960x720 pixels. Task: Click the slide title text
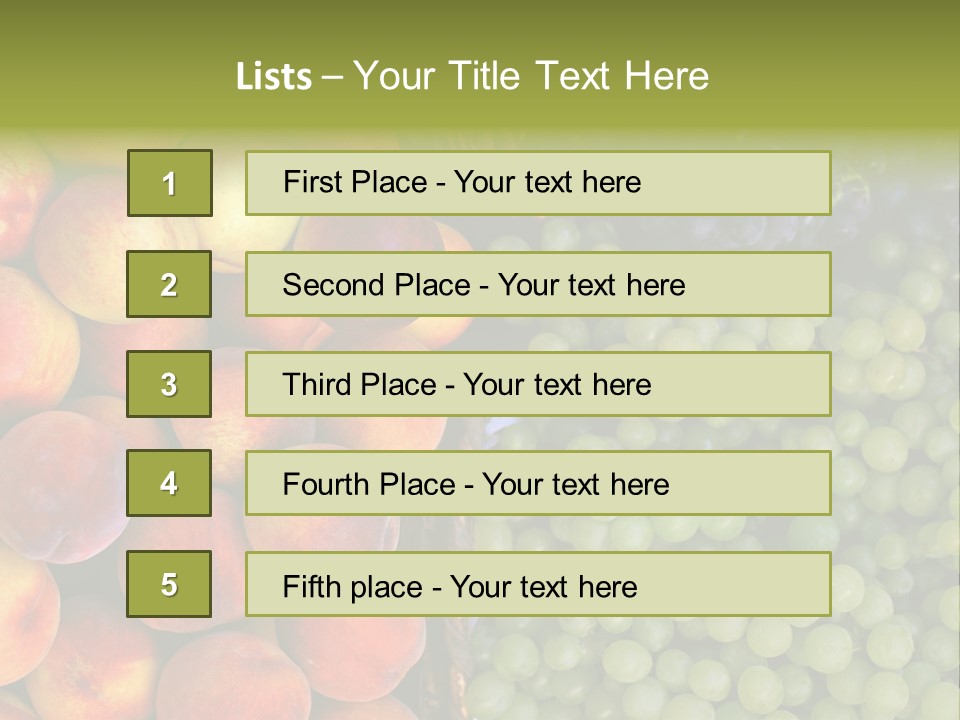[472, 76]
